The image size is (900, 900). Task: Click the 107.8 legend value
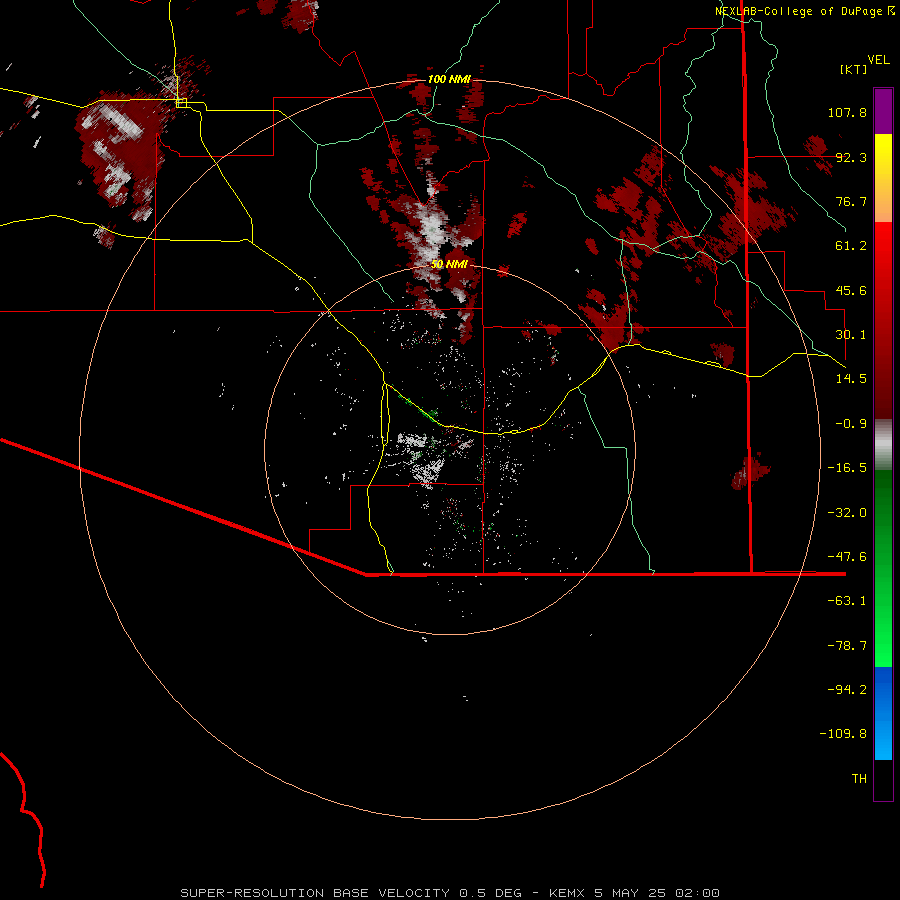click(x=847, y=112)
